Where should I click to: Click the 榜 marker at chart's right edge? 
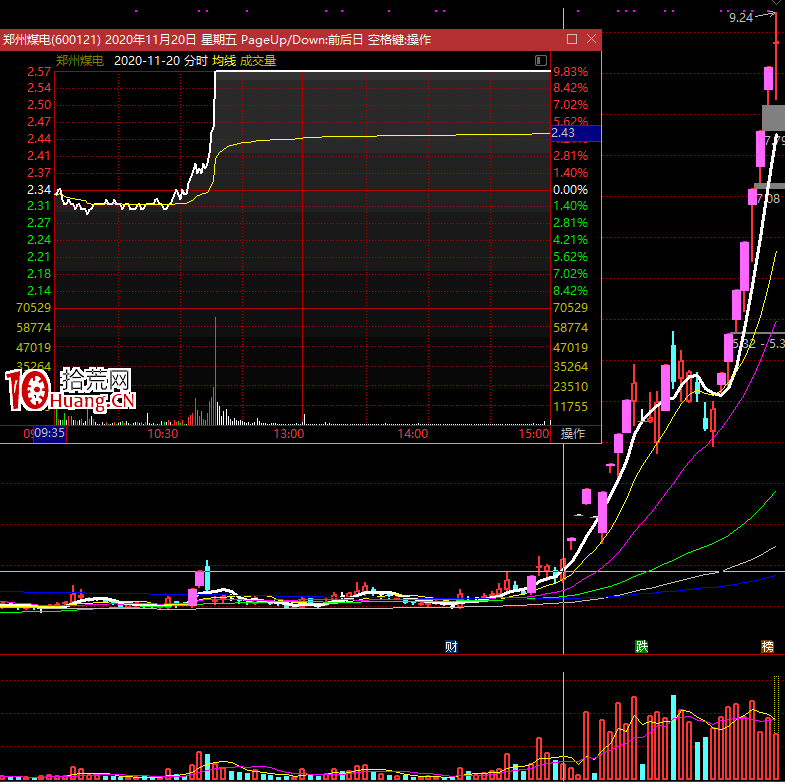point(767,646)
